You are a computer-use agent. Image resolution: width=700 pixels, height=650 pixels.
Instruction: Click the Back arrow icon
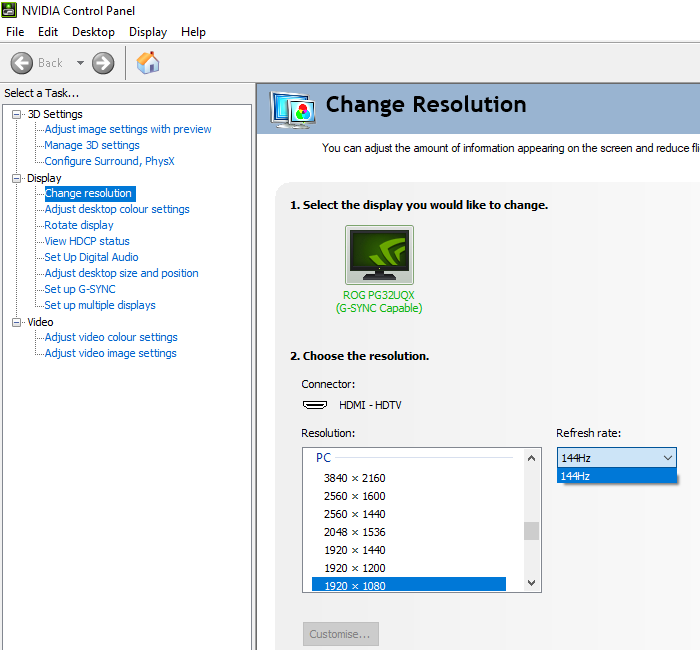tap(21, 63)
